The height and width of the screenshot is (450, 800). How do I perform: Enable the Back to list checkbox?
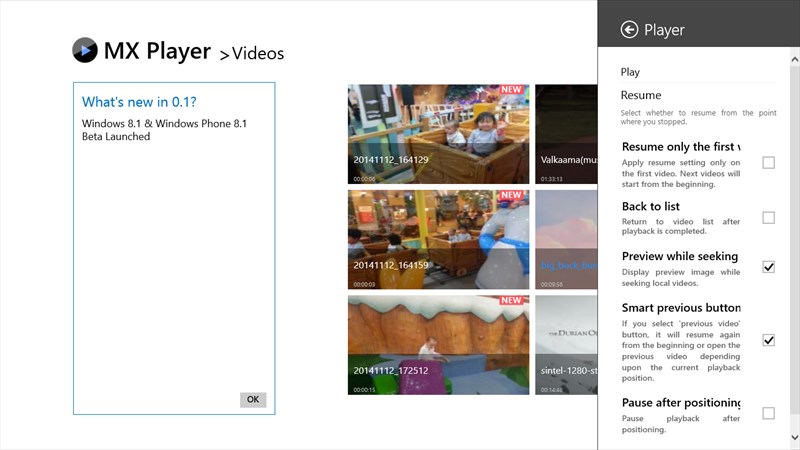tap(768, 218)
